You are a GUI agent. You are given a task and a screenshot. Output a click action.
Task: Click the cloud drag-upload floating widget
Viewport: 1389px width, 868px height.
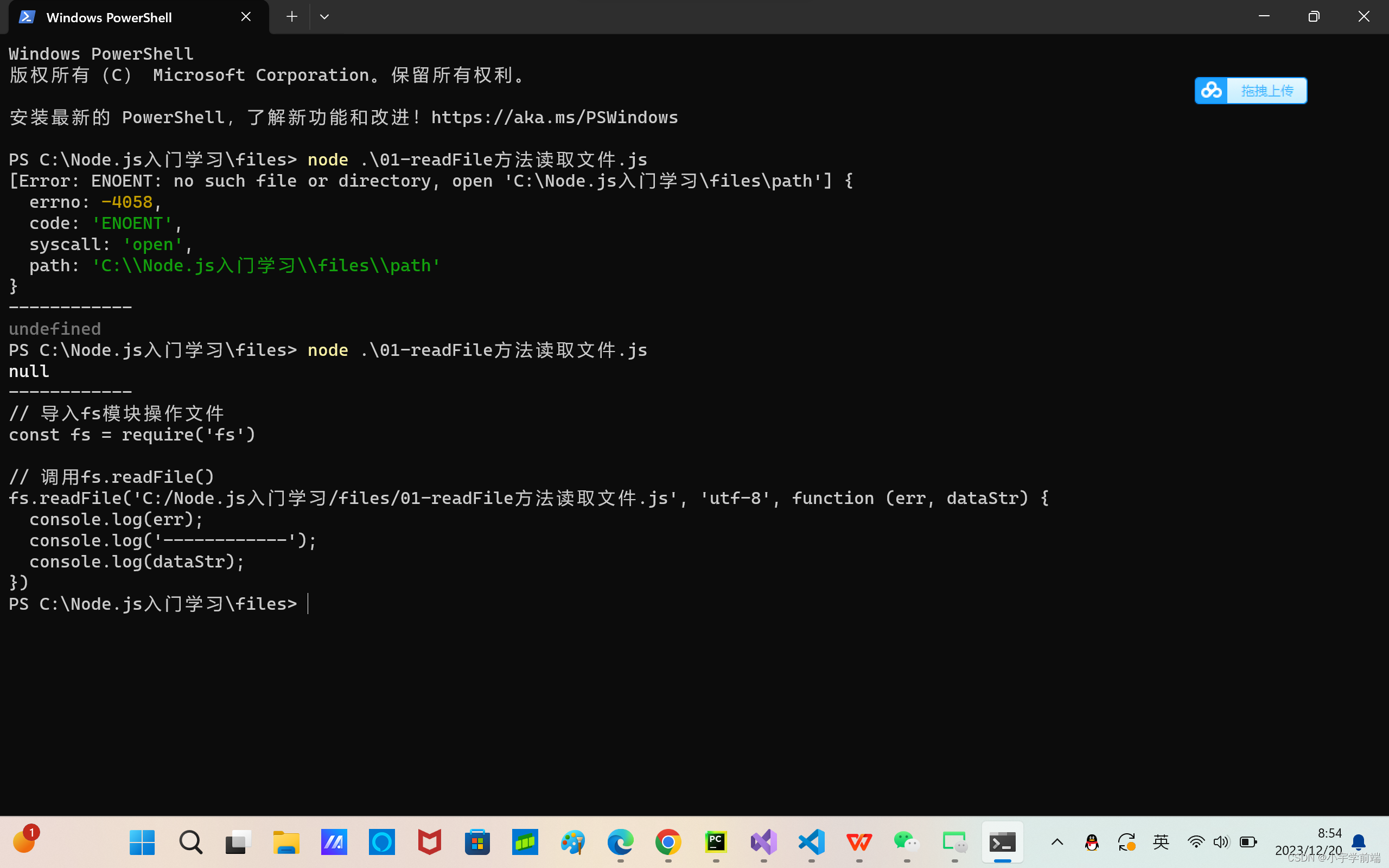[x=1250, y=91]
